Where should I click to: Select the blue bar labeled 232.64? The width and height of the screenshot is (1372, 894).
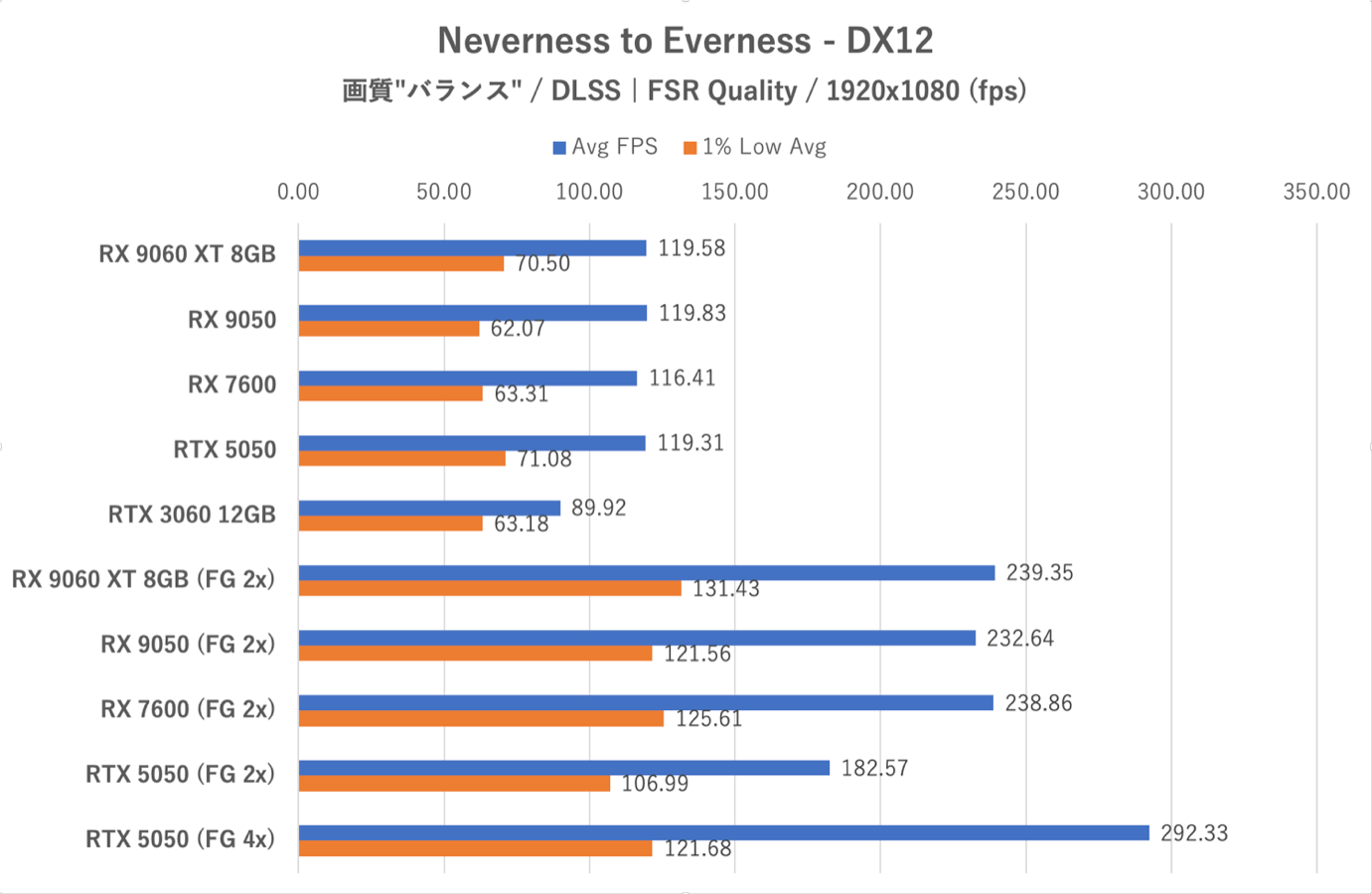[637, 638]
